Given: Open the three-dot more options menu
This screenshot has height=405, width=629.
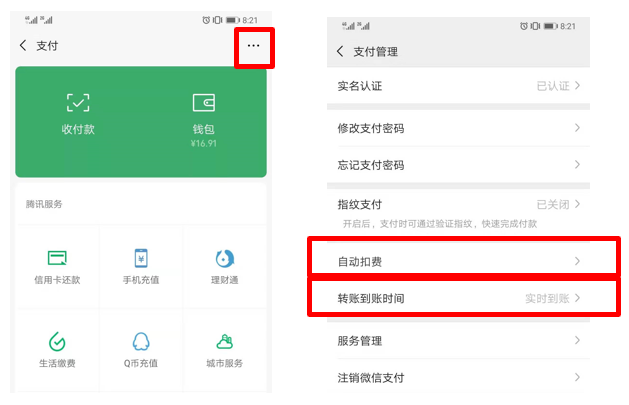Looking at the screenshot, I should 253,46.
